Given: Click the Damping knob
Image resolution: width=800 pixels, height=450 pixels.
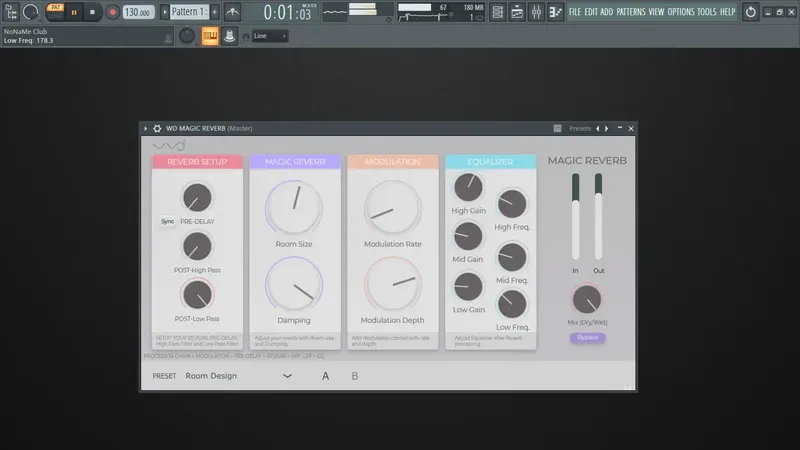Looking at the screenshot, I should [x=294, y=285].
